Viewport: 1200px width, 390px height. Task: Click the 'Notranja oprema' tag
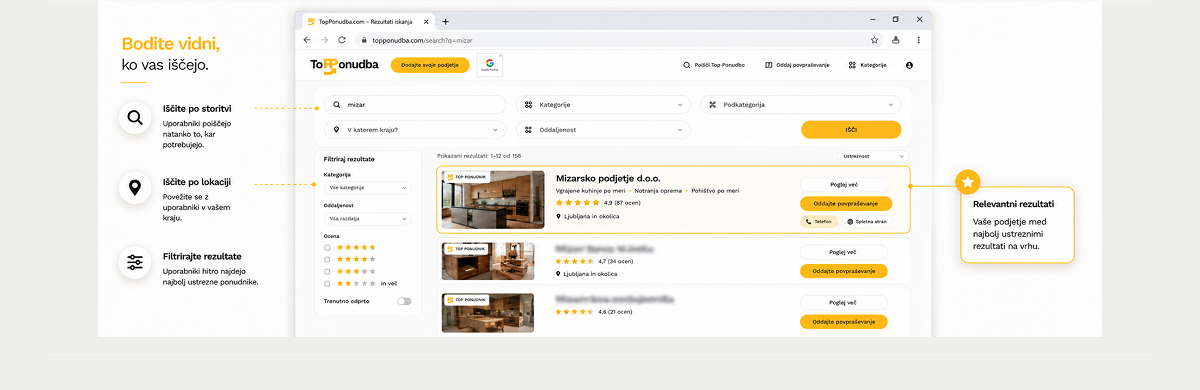coord(659,190)
